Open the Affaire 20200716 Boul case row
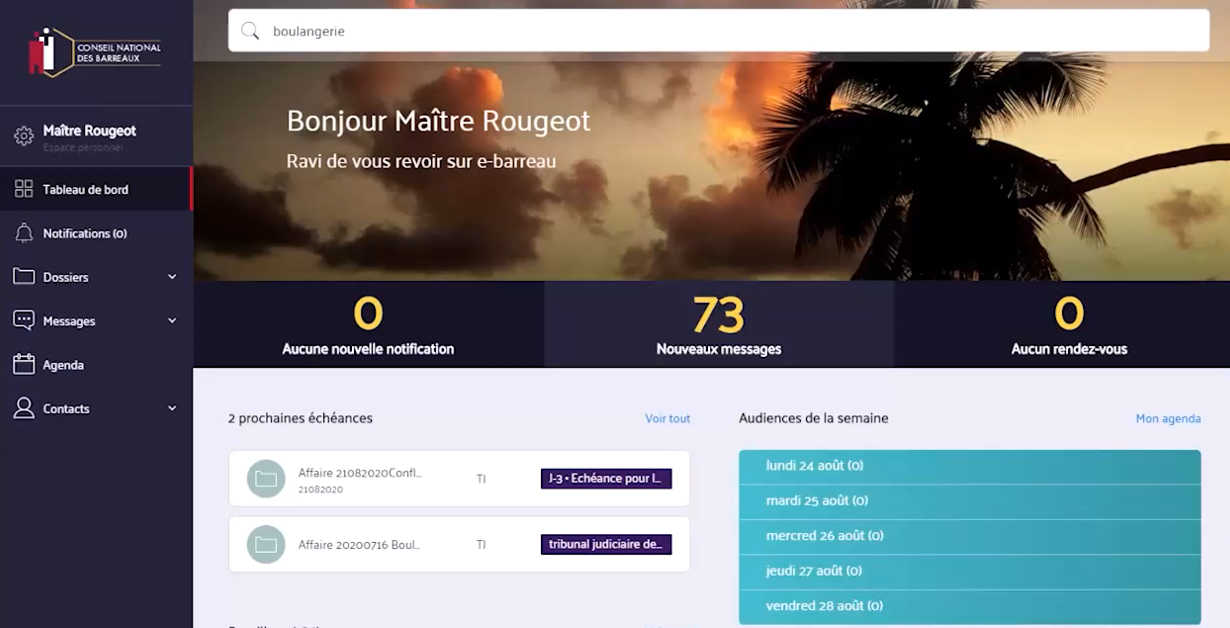Viewport: 1230px width, 628px height. point(459,545)
